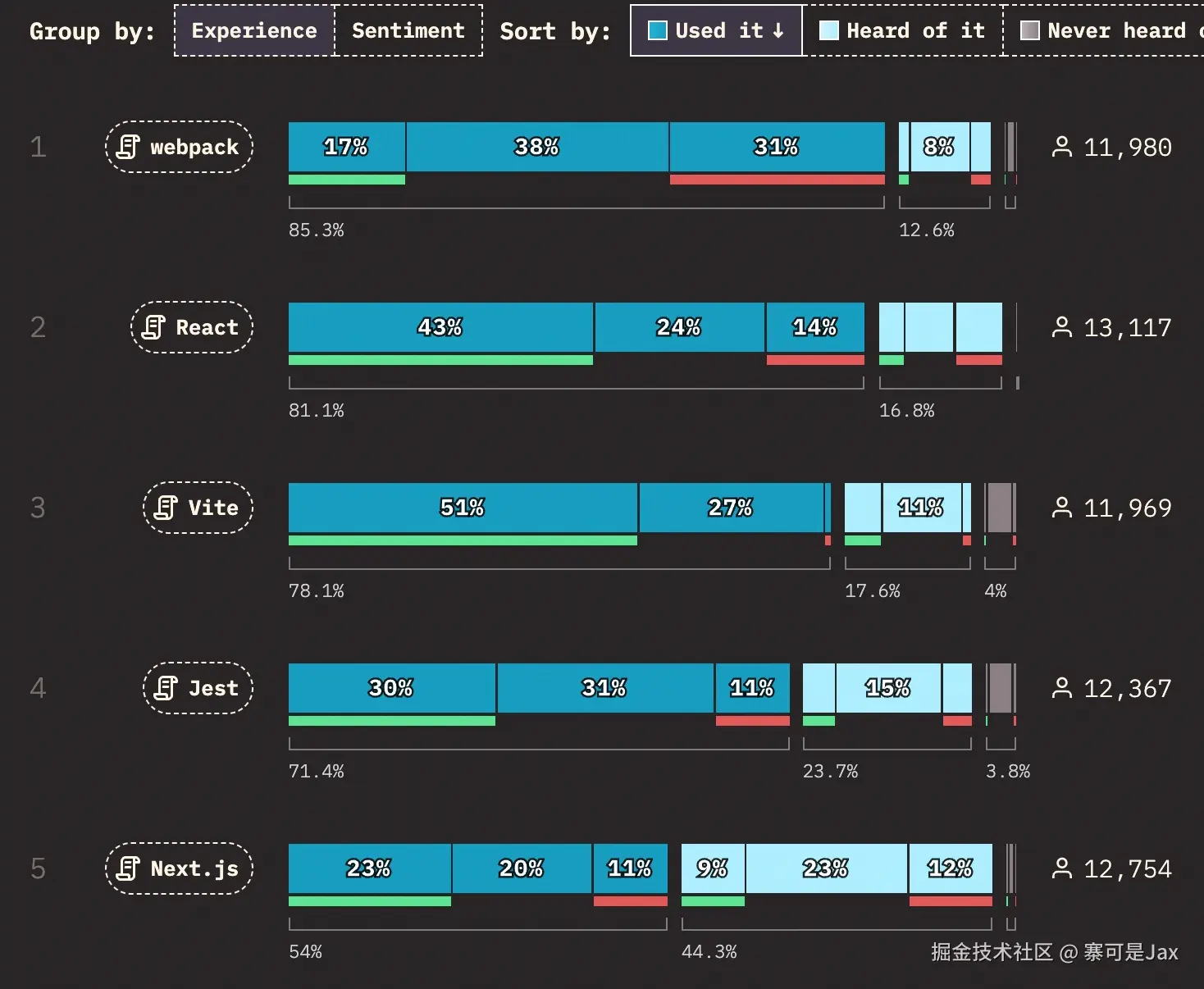
Task: Click the Used it teal color swatch
Action: coord(658,30)
